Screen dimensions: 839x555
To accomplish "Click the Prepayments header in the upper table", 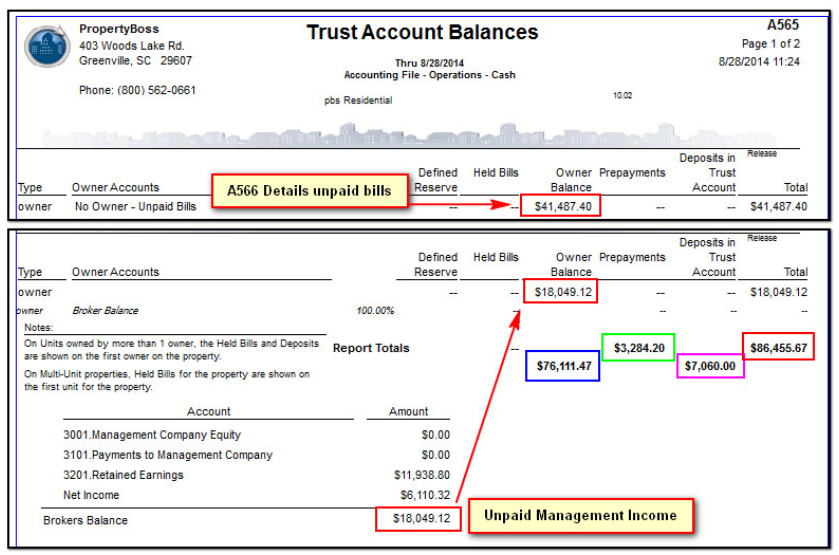I will tap(632, 173).
